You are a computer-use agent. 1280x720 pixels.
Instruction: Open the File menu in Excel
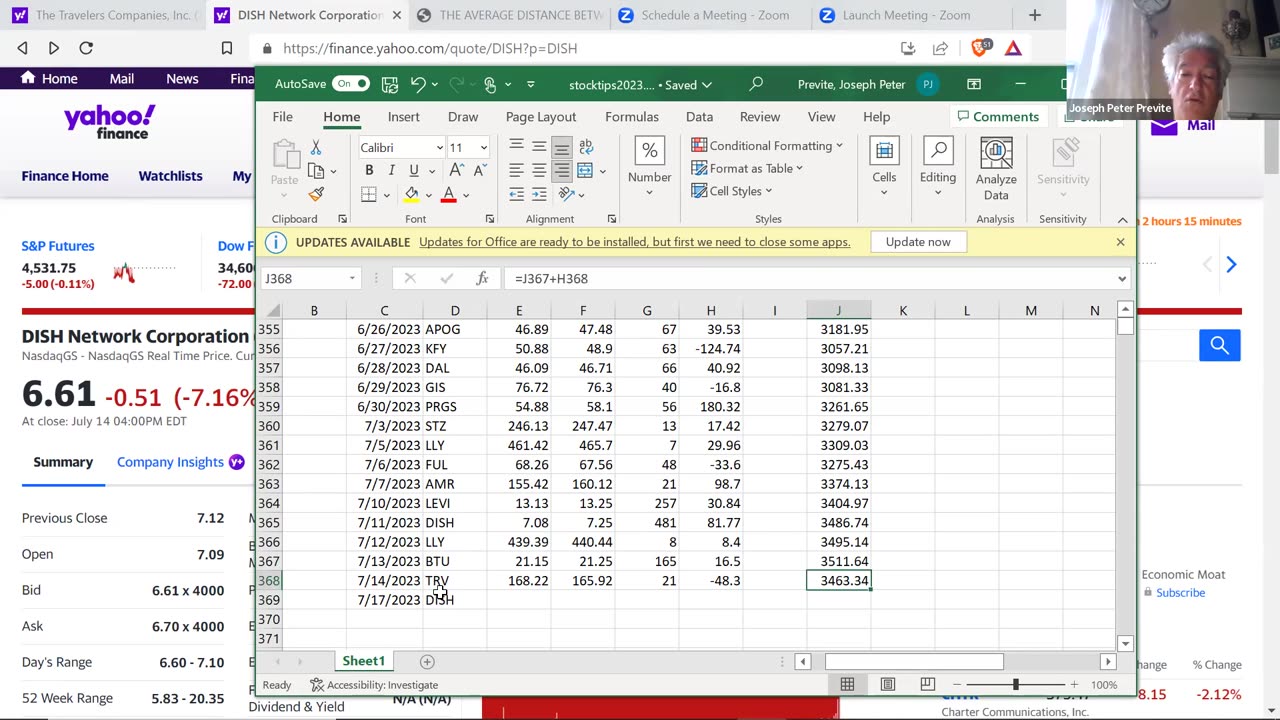[x=283, y=117]
